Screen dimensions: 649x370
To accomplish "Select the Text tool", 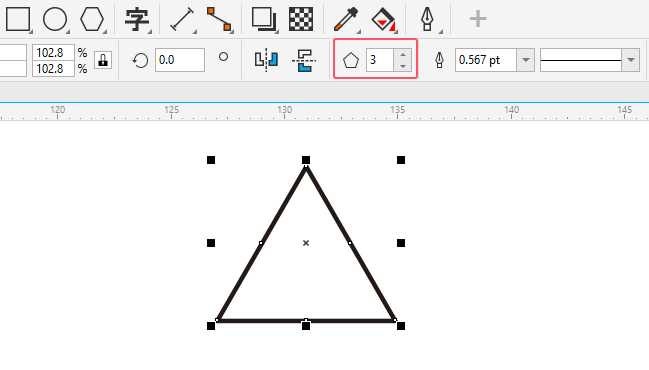I will 137,19.
